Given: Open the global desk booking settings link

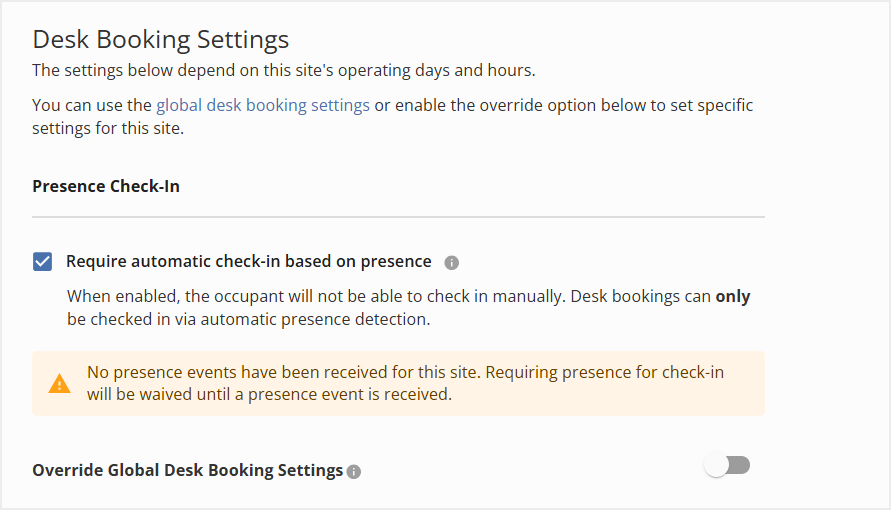Looking at the screenshot, I should [263, 105].
